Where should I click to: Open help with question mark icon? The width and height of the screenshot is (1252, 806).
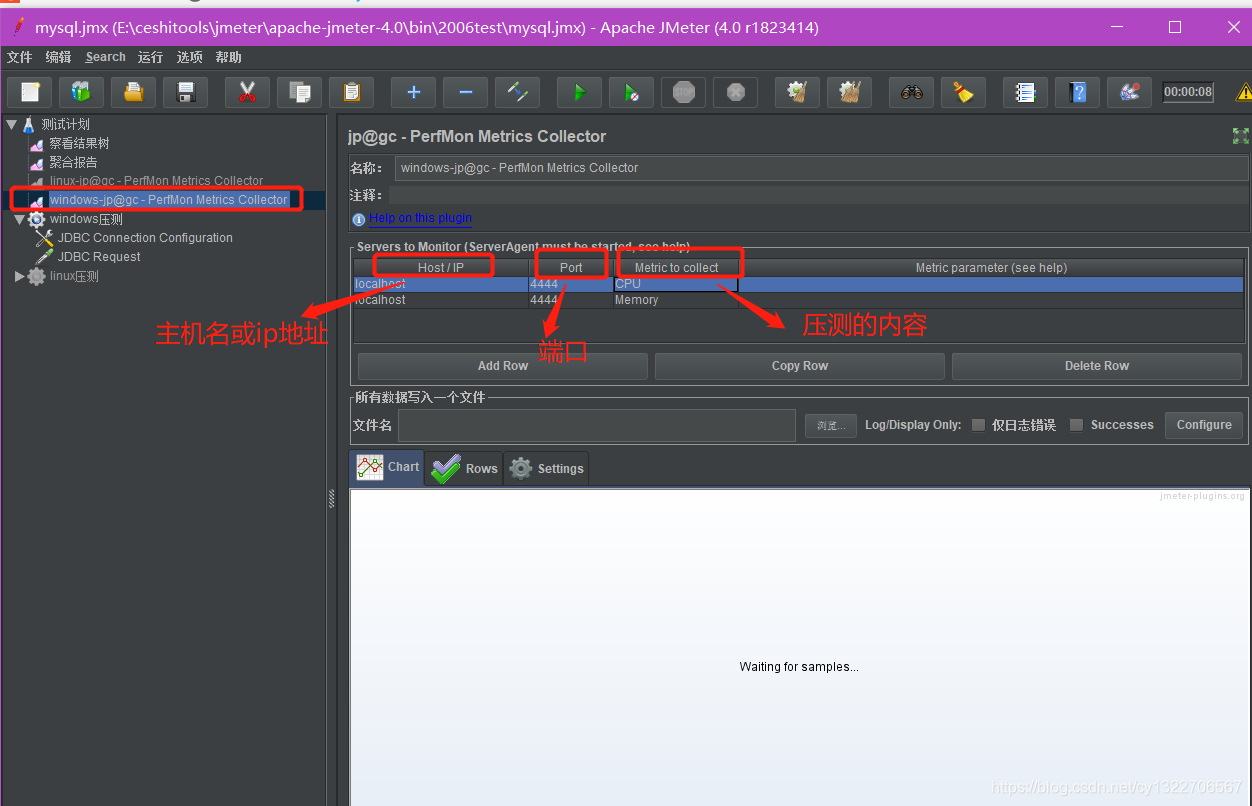point(1078,92)
